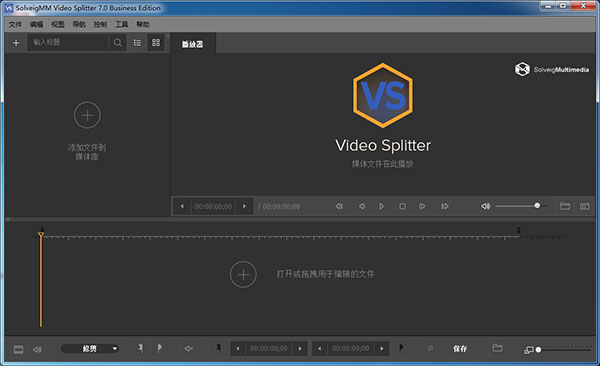Screen dimensions: 600x366
Task: Click the magnifier search icon
Action: coord(117,42)
